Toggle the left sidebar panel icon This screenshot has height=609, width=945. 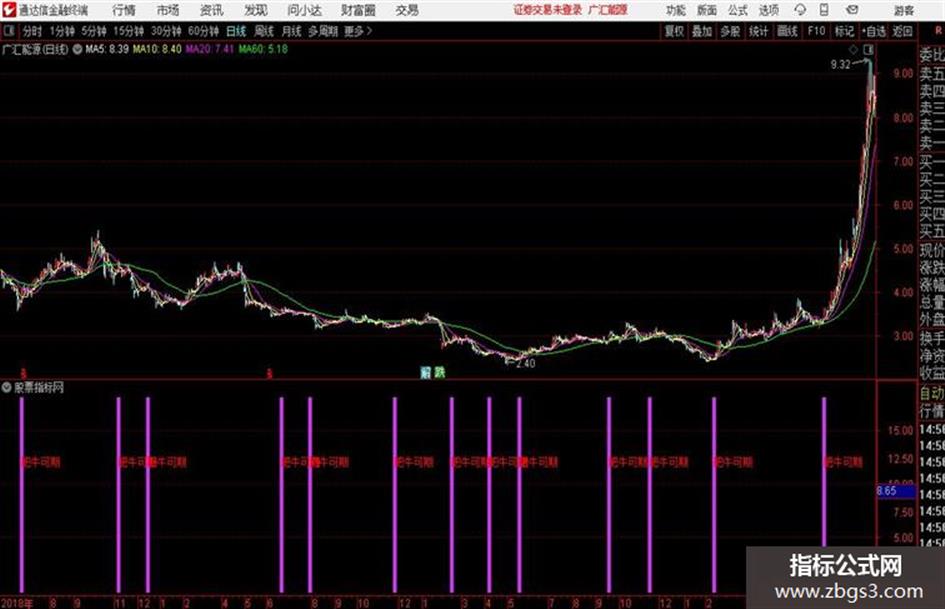tap(8, 31)
